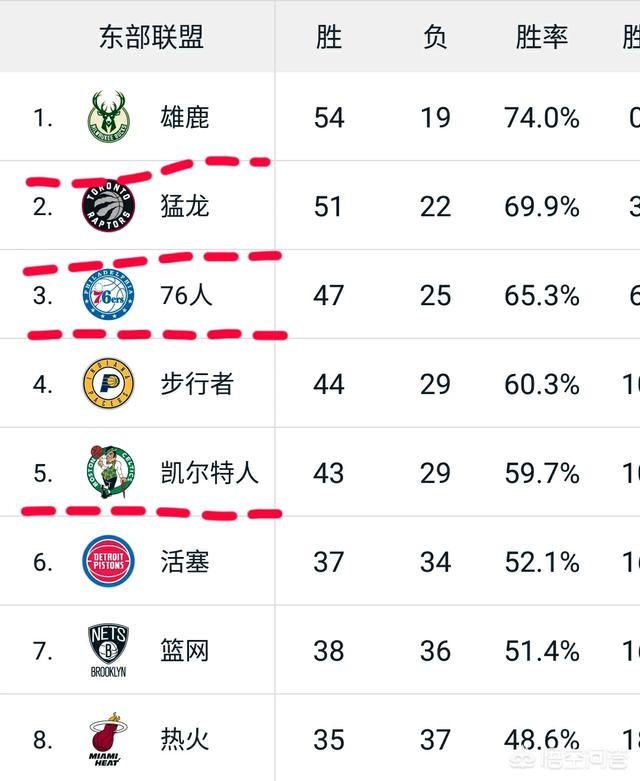Image resolution: width=640 pixels, height=781 pixels.
Task: Select the 热火 win percentage 48.6%
Action: click(542, 739)
